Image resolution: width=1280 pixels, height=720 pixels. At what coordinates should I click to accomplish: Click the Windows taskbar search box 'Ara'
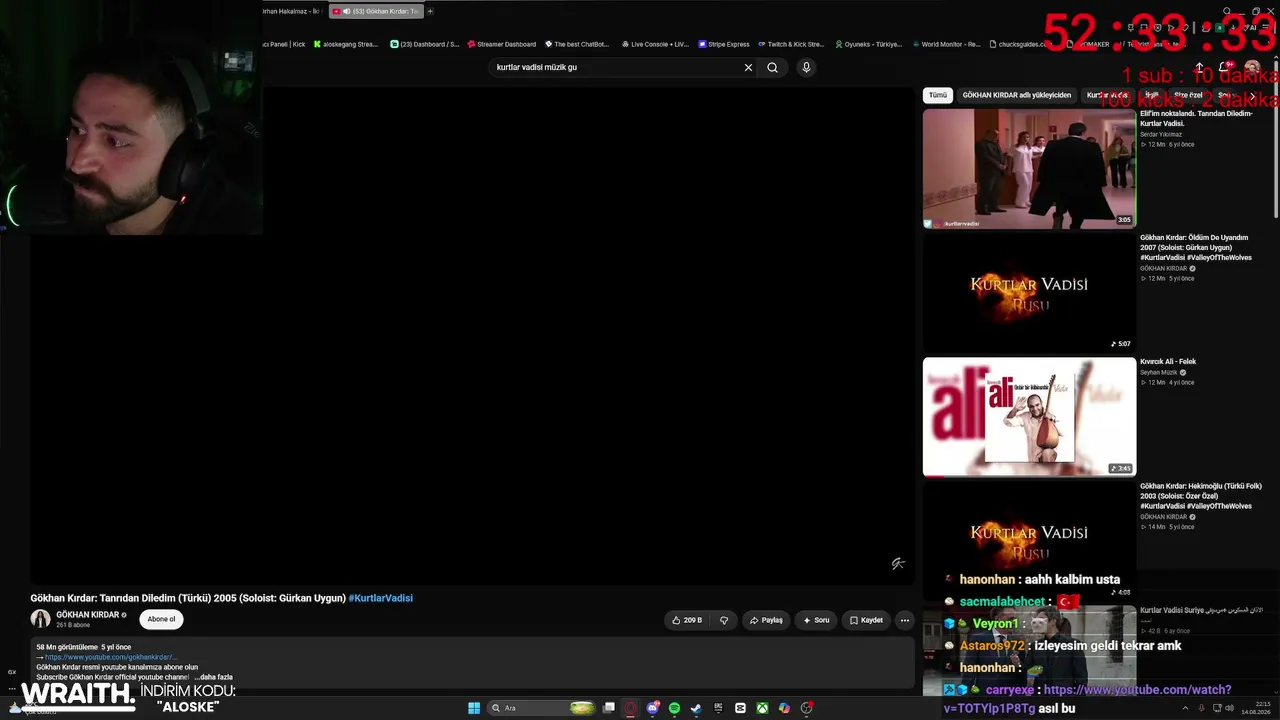(x=543, y=708)
